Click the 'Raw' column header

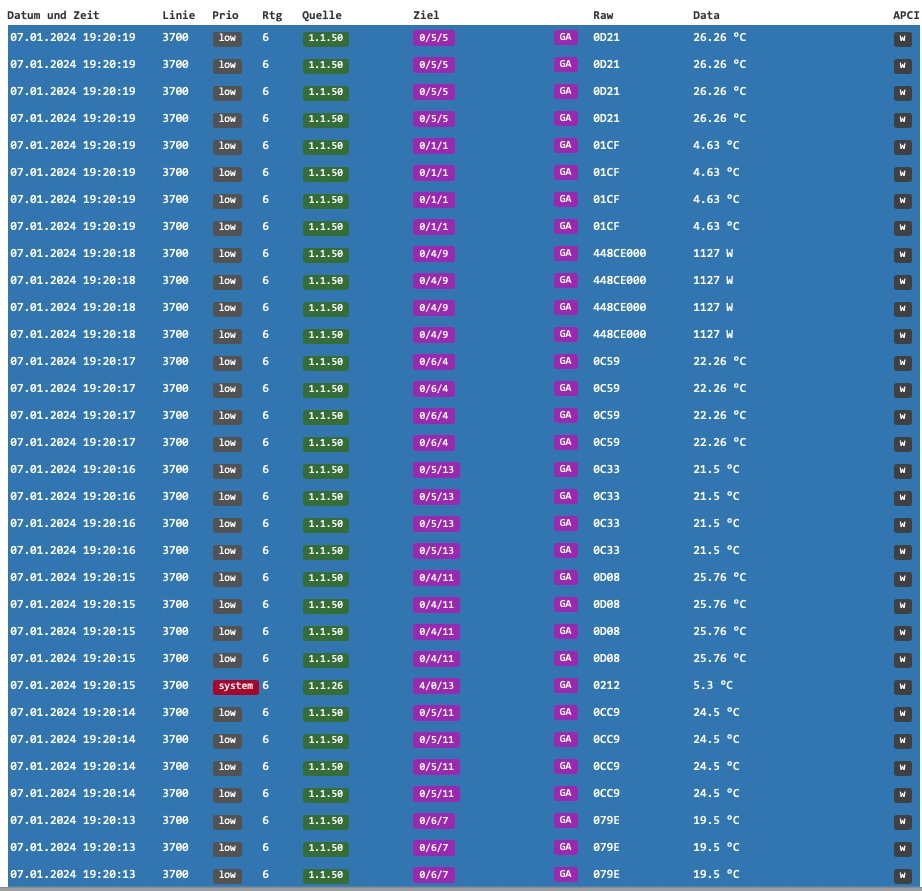click(x=603, y=15)
